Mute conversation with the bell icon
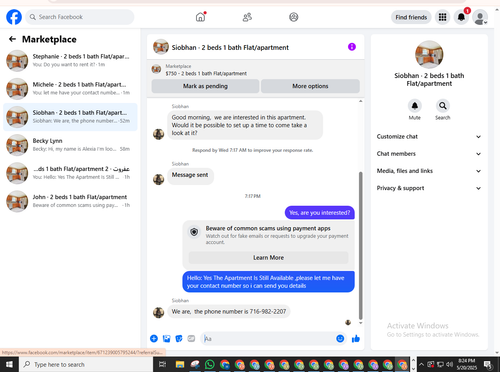 [x=415, y=106]
